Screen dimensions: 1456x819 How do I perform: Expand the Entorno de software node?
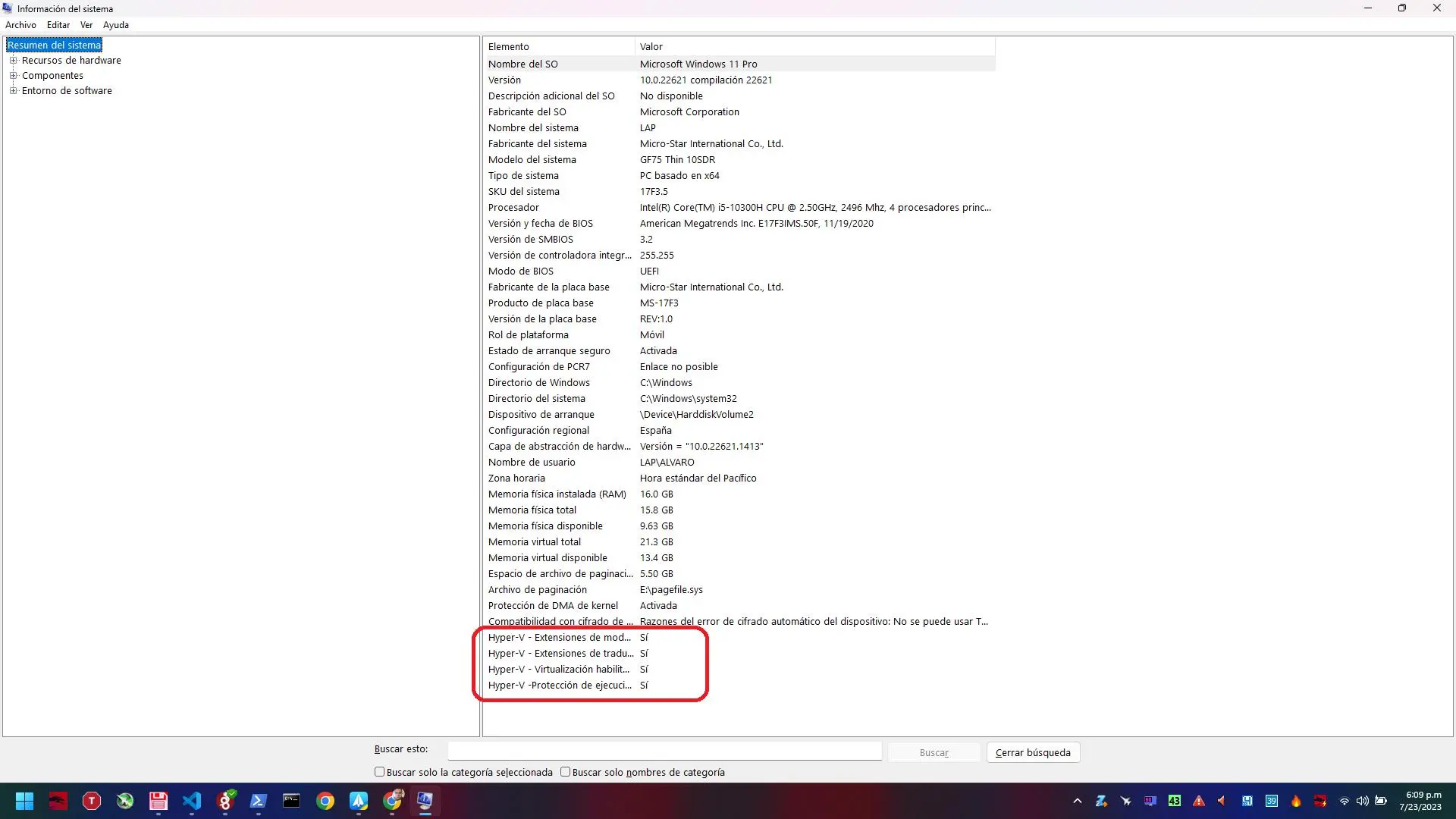tap(13, 90)
